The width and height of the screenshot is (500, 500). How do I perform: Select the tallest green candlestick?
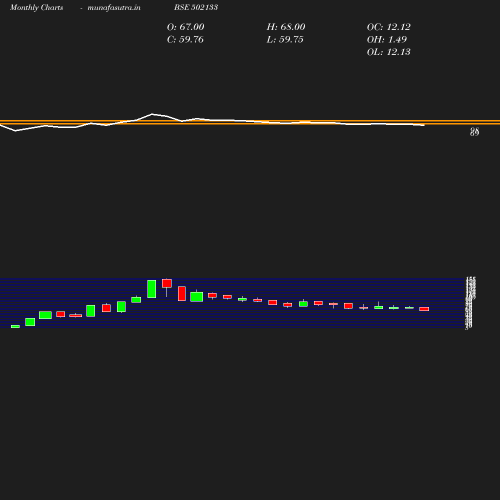152,289
